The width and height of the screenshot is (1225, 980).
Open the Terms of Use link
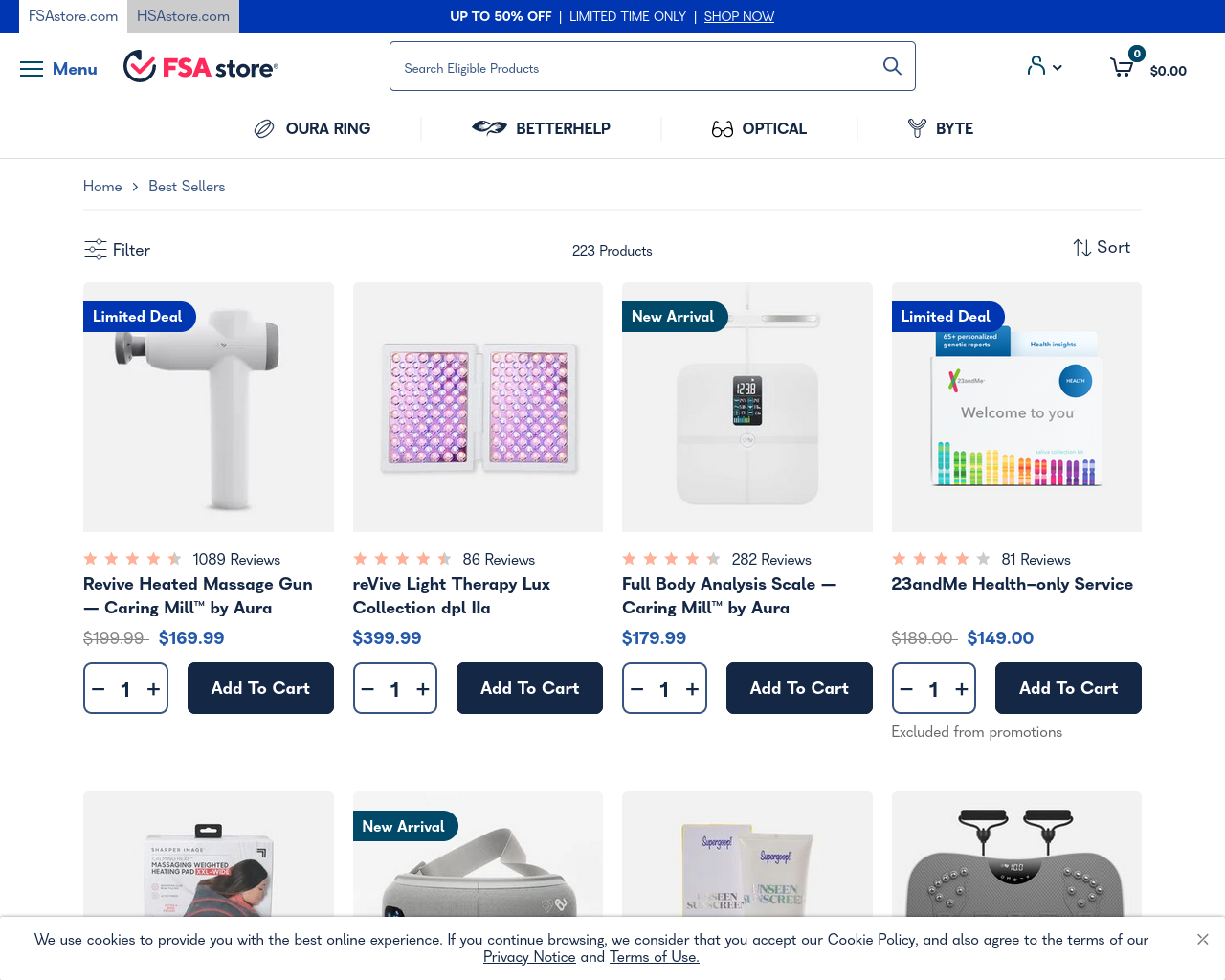click(655, 956)
